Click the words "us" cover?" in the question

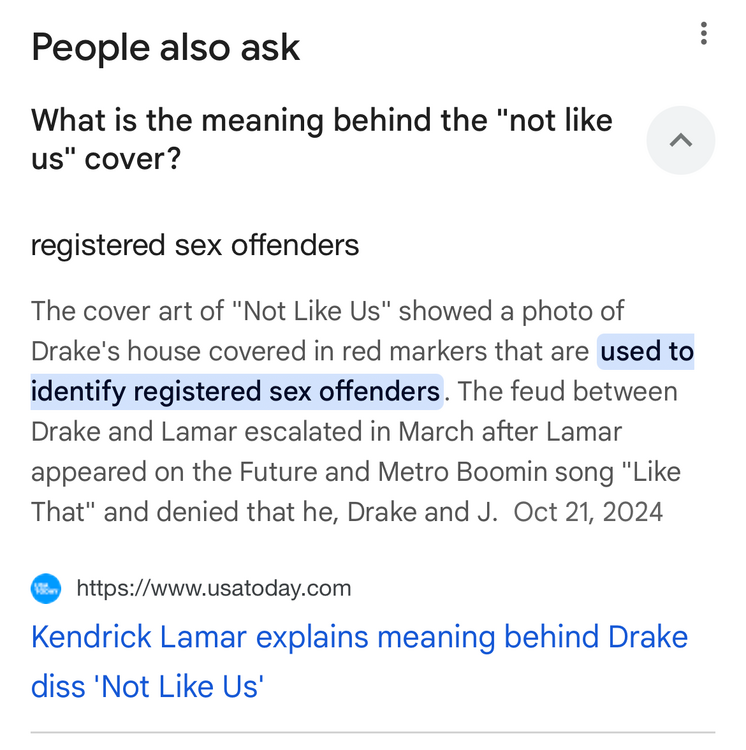click(x=106, y=158)
